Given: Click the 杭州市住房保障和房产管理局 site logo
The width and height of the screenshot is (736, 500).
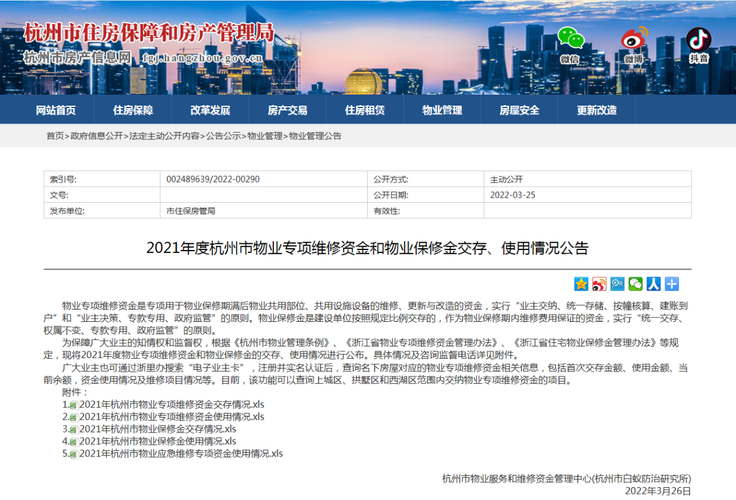Looking at the screenshot, I should pyautogui.click(x=148, y=33).
